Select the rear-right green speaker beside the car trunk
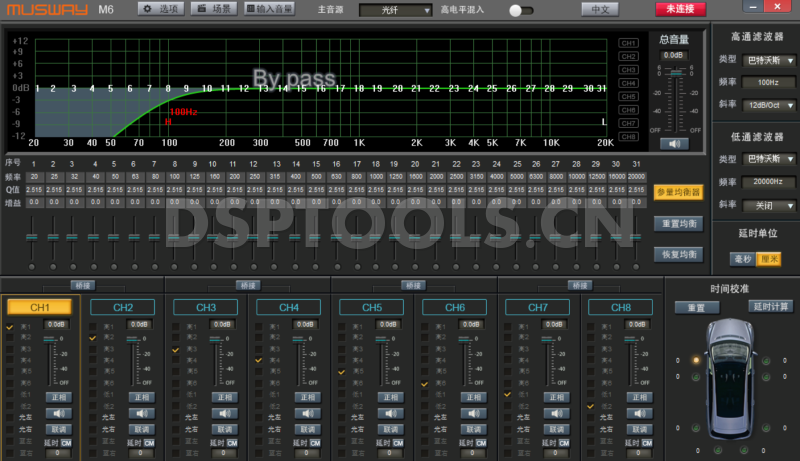Viewport: 800px width, 461px height. coord(766,428)
